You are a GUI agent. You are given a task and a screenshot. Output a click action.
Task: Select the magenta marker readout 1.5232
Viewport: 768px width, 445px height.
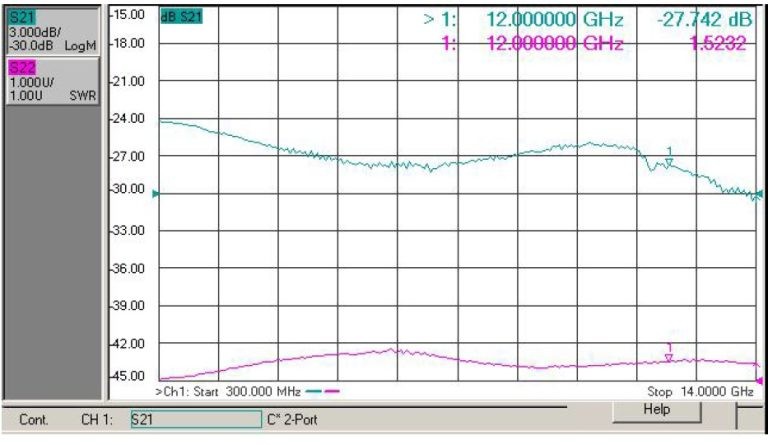[x=718, y=44]
